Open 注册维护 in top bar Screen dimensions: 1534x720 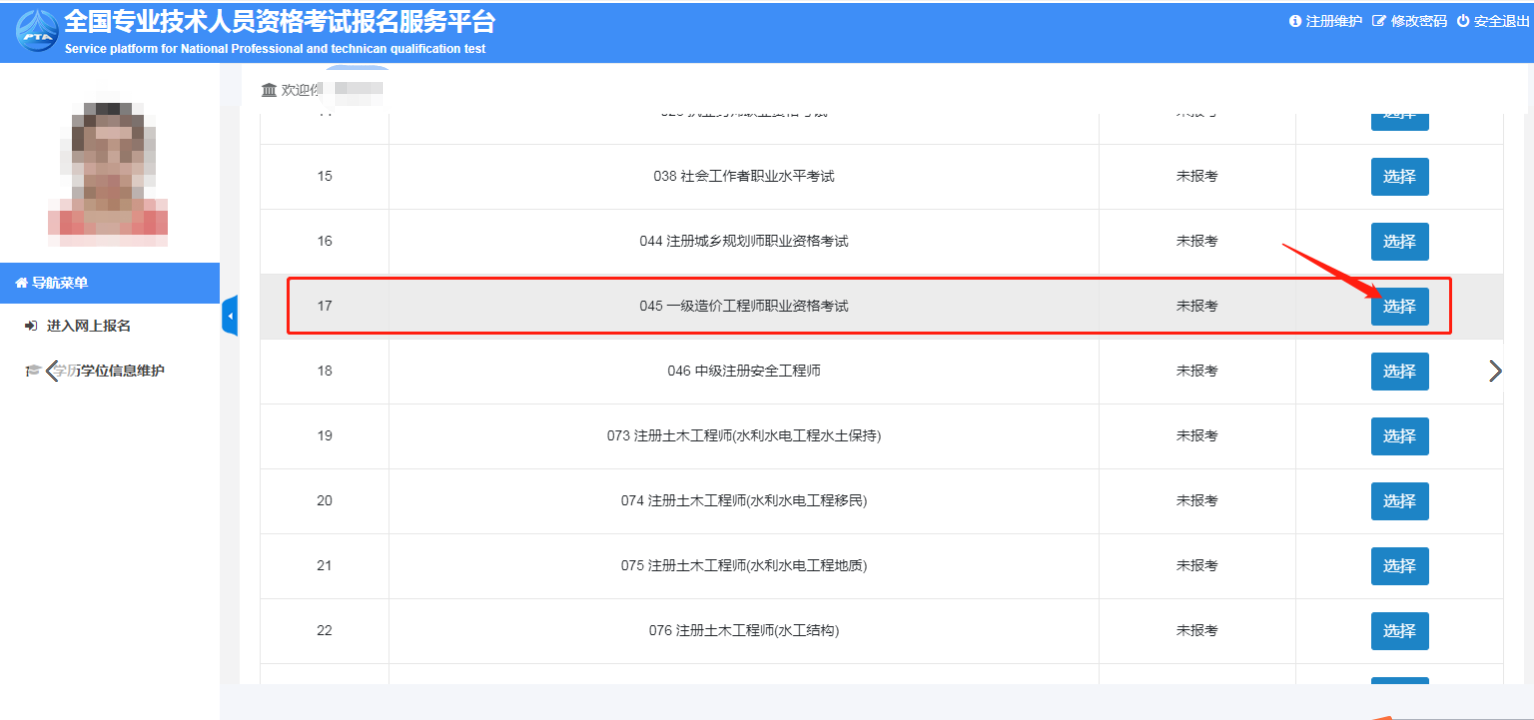tap(1325, 21)
